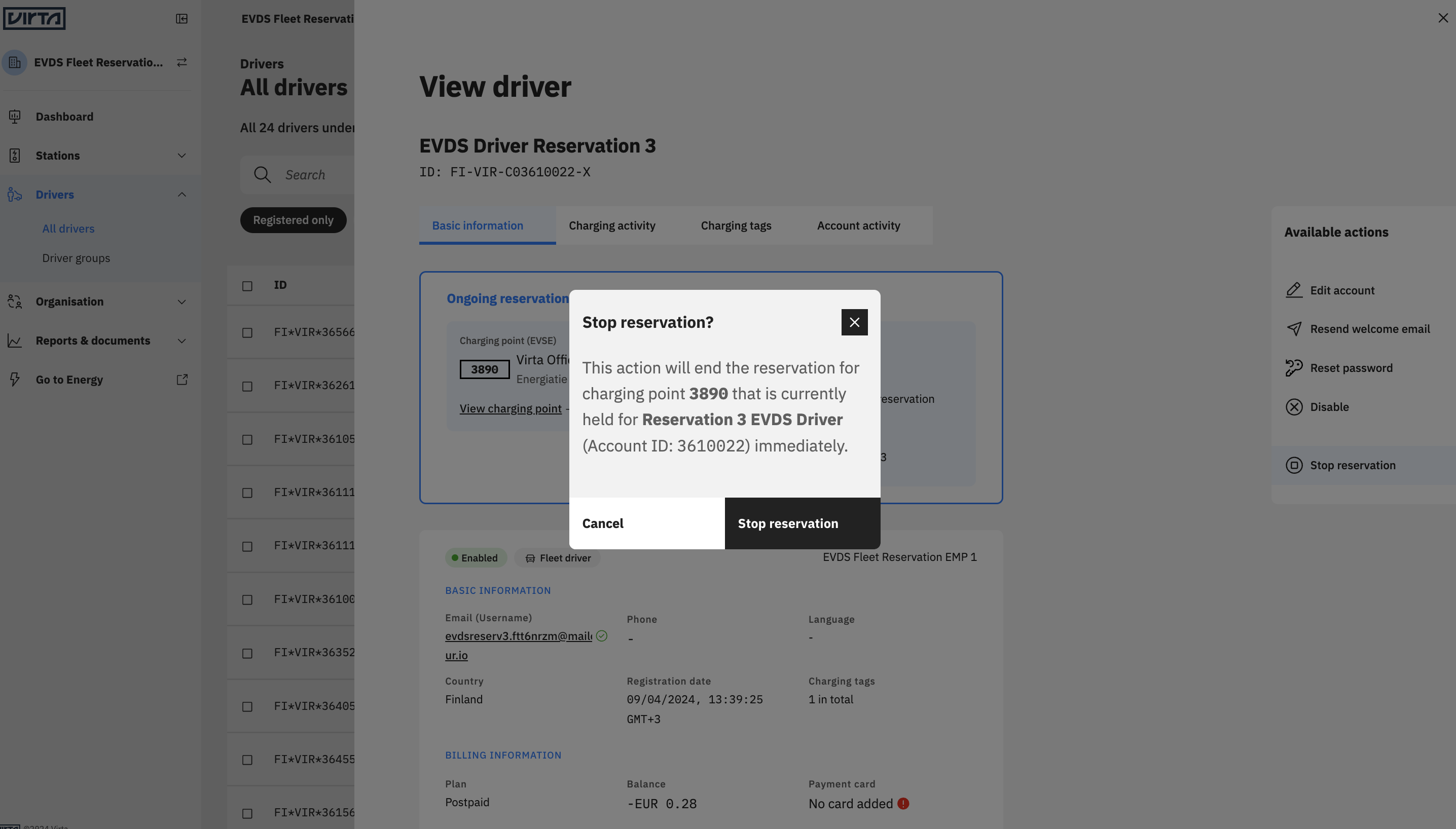Click the Edit account pencil icon
This screenshot has height=829, width=1456.
point(1294,290)
